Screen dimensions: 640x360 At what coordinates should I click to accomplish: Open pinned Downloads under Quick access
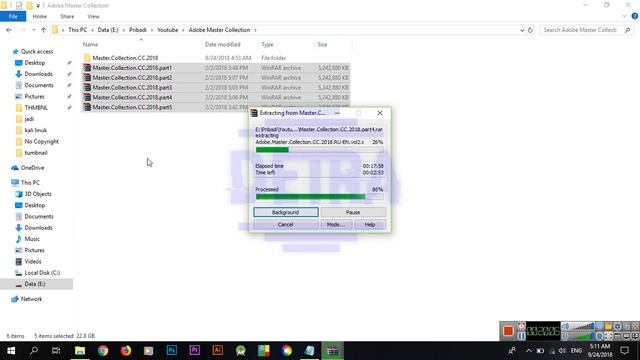click(38, 74)
